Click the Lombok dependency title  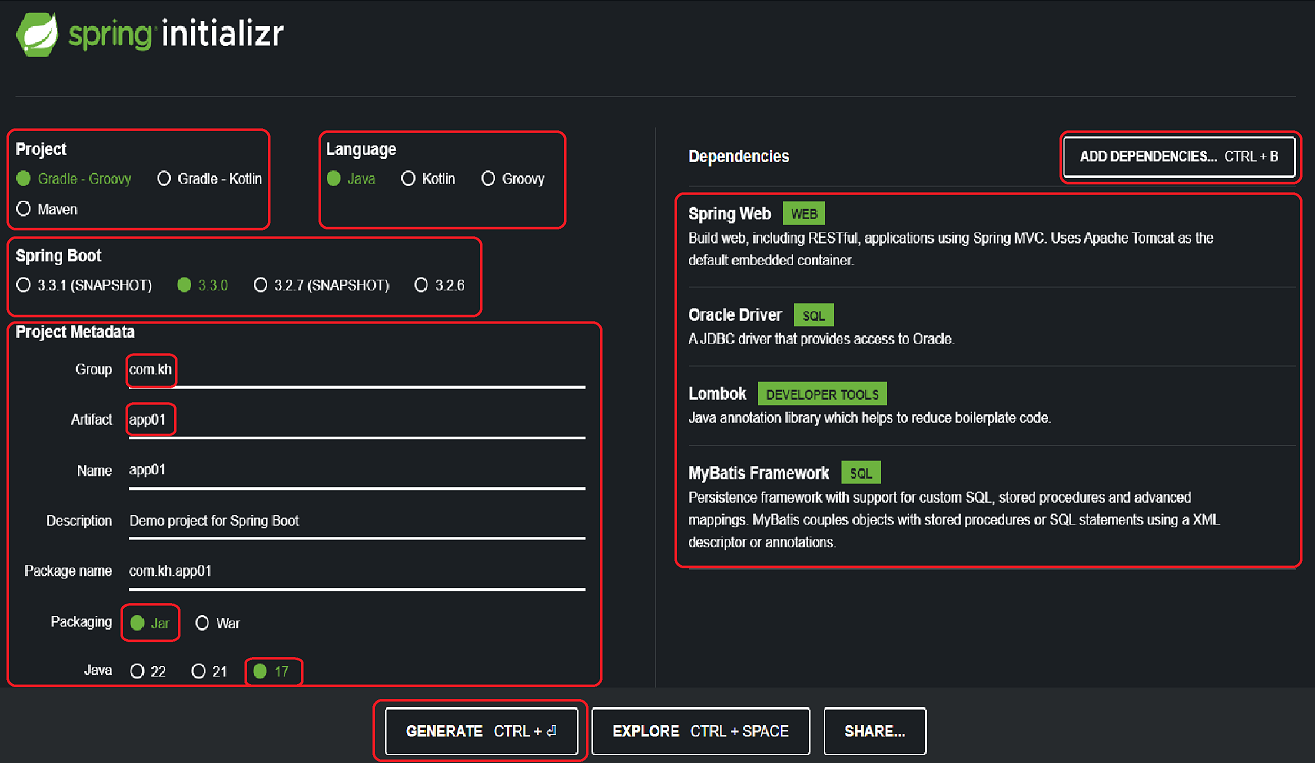[718, 394]
